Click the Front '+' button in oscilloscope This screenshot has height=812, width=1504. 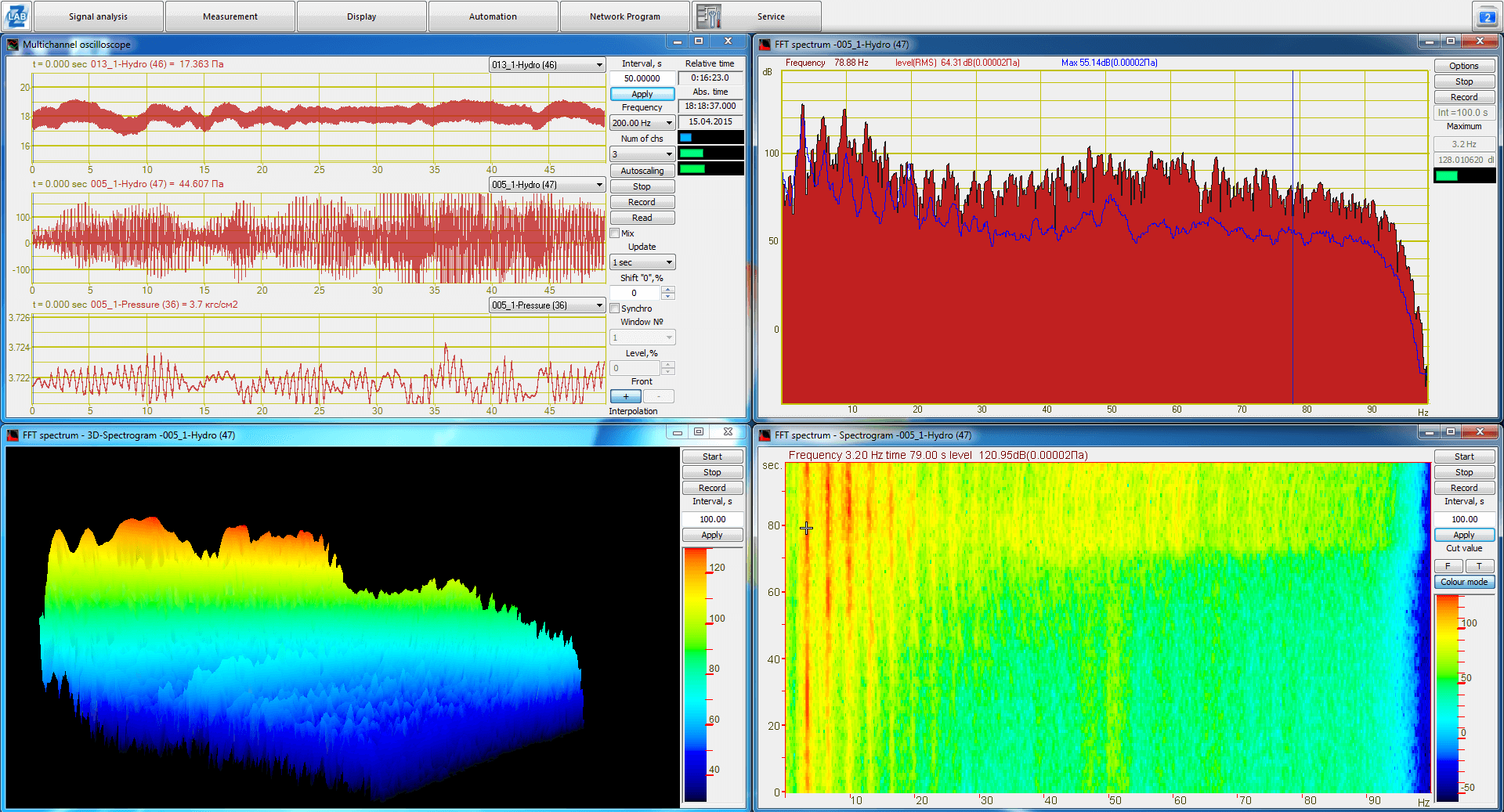tap(626, 396)
